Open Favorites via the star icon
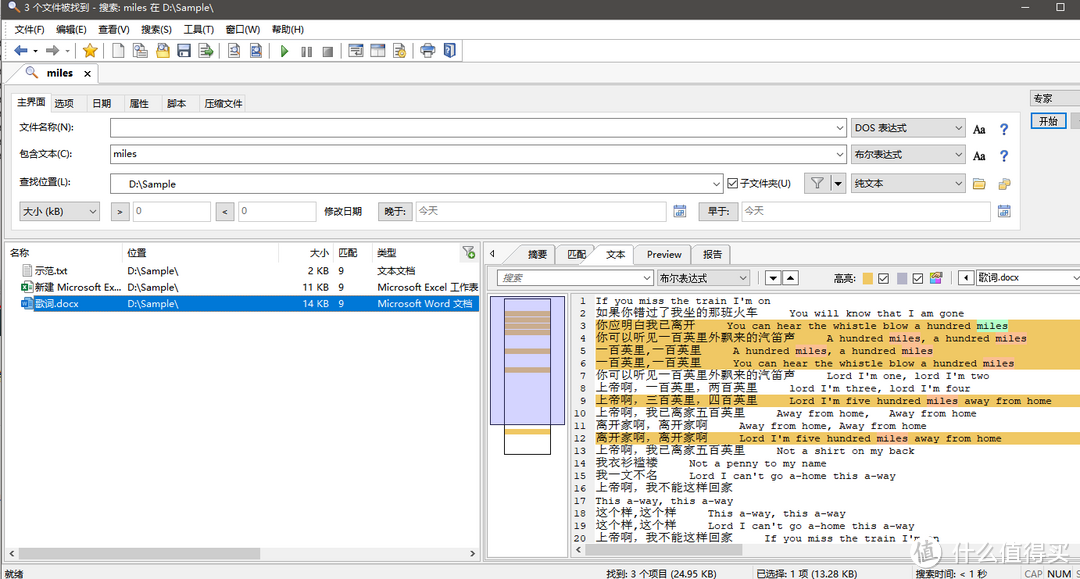1080x579 pixels. [x=90, y=50]
